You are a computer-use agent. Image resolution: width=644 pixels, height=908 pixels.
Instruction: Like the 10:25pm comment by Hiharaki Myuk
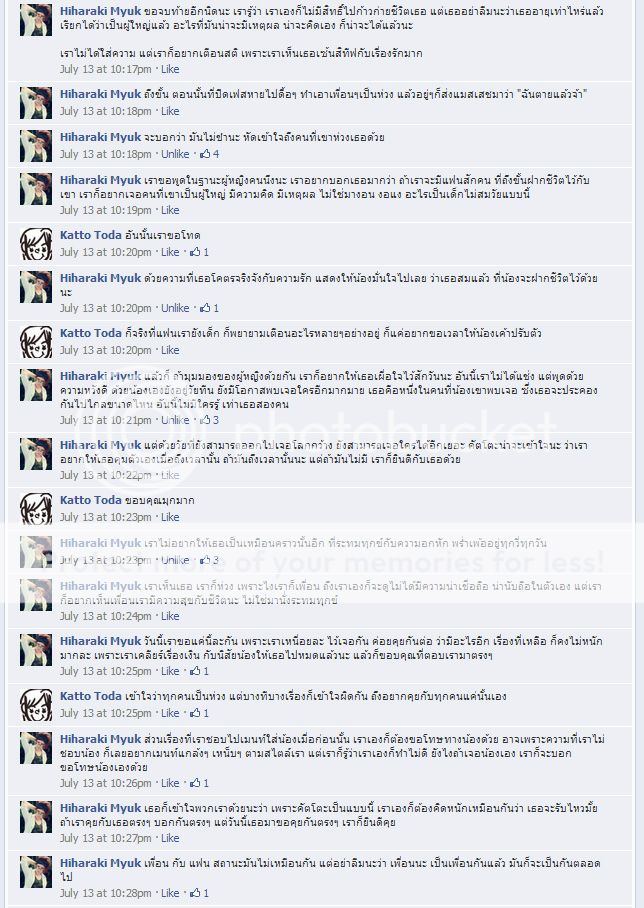coord(170,671)
